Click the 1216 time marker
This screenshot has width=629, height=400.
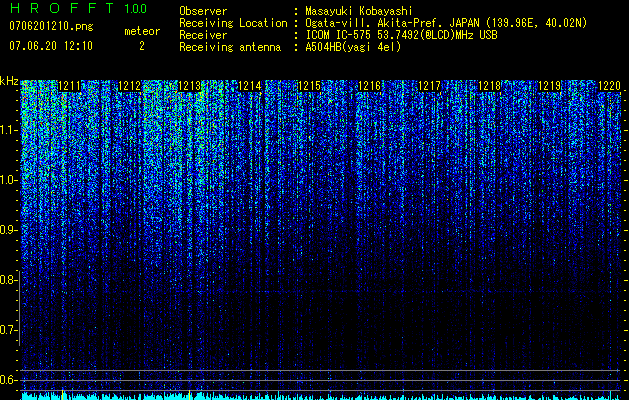tap(369, 86)
